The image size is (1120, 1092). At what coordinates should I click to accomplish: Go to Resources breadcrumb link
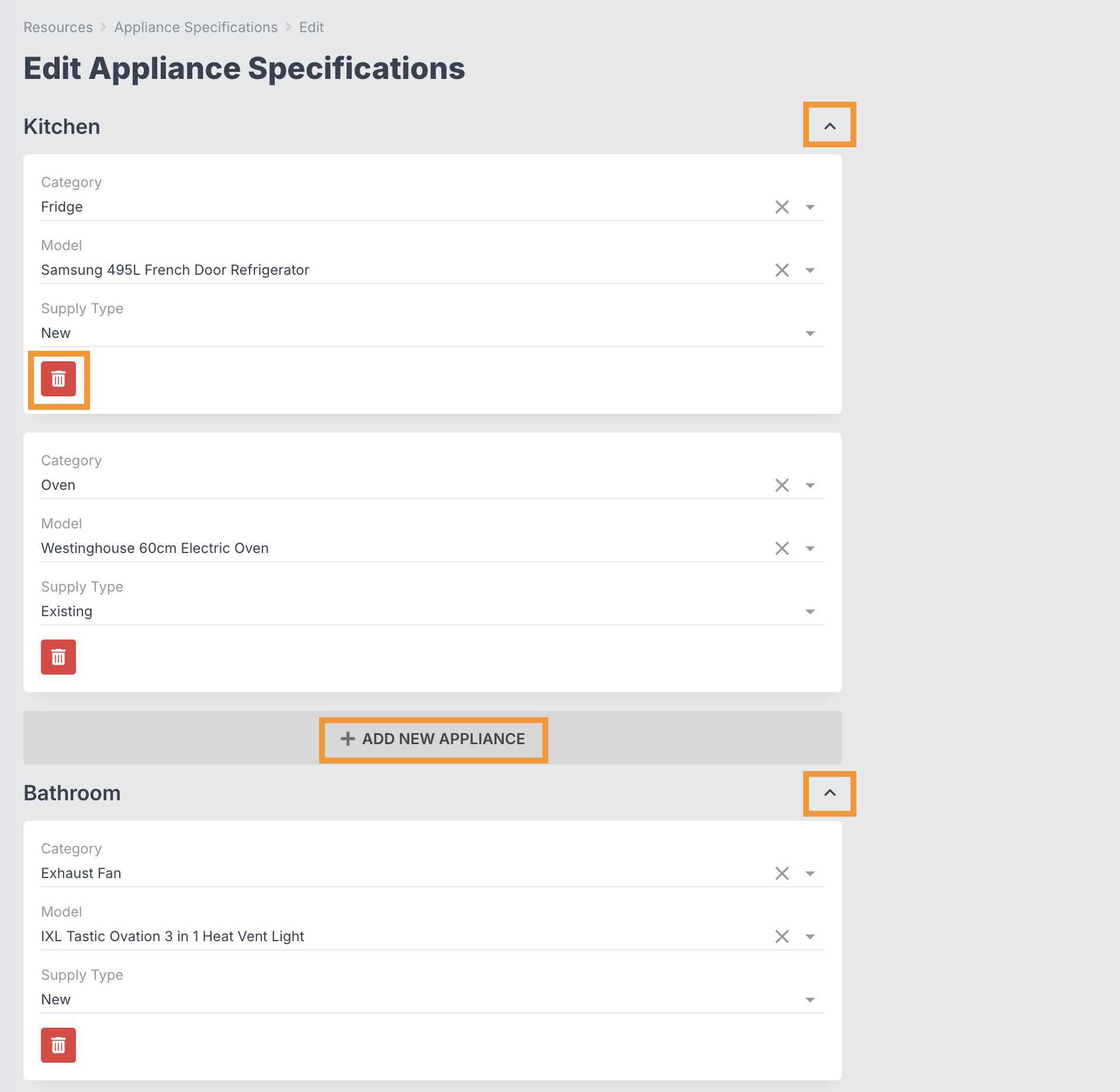coord(58,27)
